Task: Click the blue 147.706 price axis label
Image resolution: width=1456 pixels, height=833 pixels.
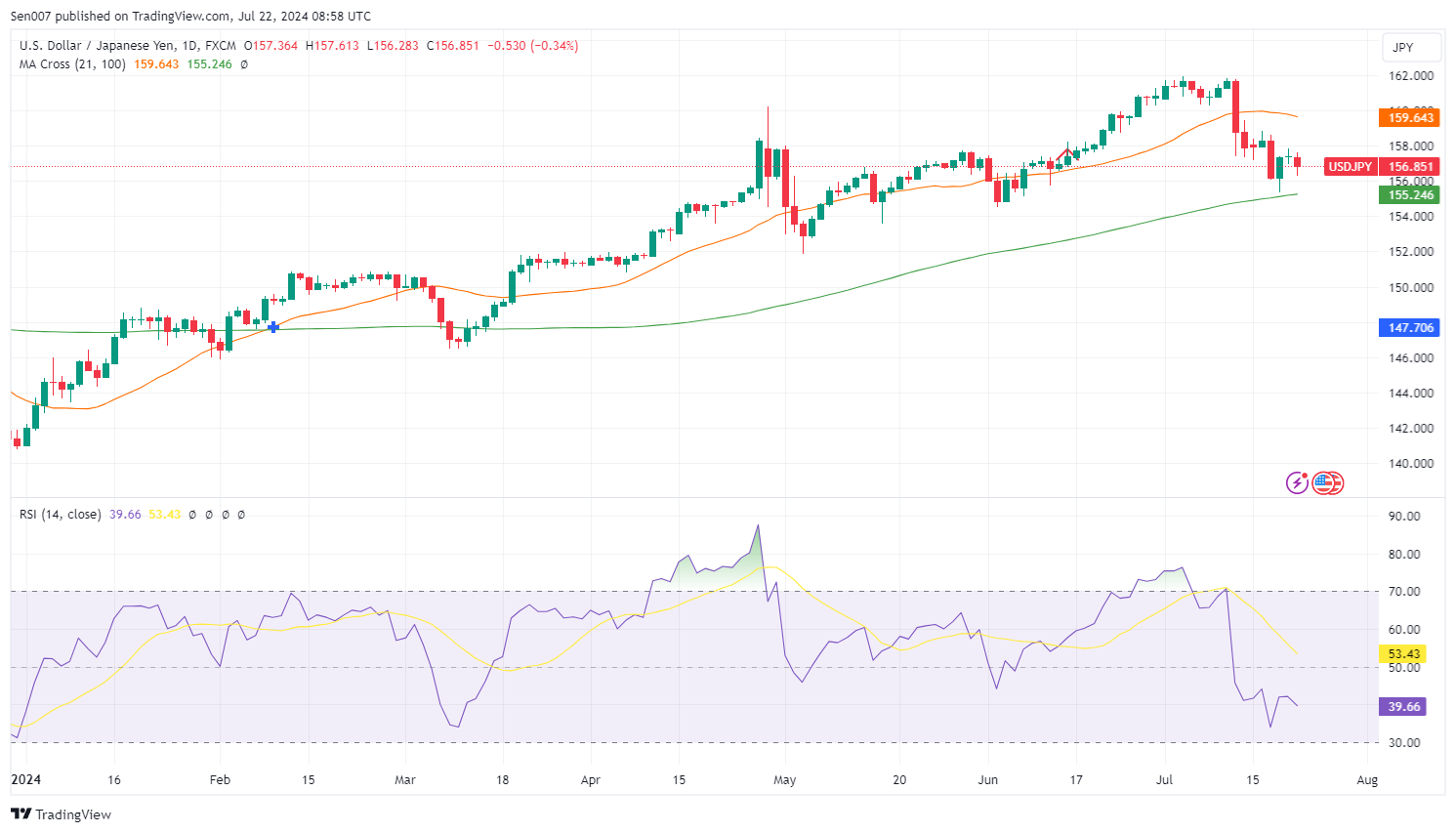Action: pos(1410,328)
